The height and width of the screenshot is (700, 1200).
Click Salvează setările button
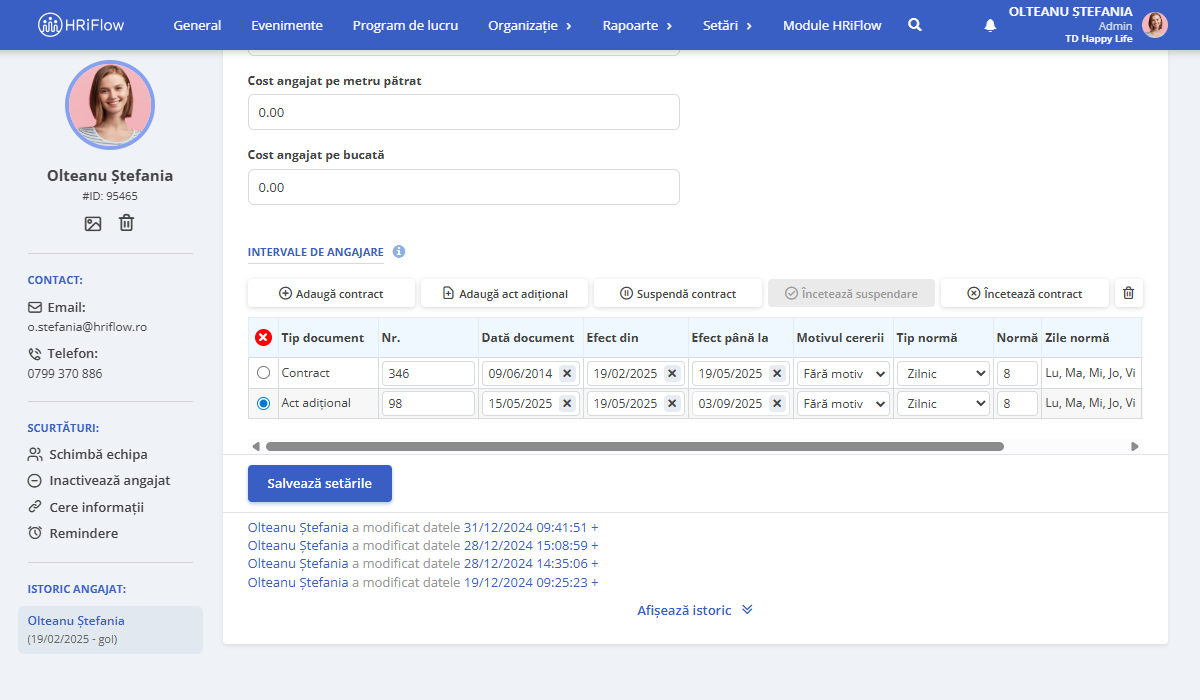(320, 483)
